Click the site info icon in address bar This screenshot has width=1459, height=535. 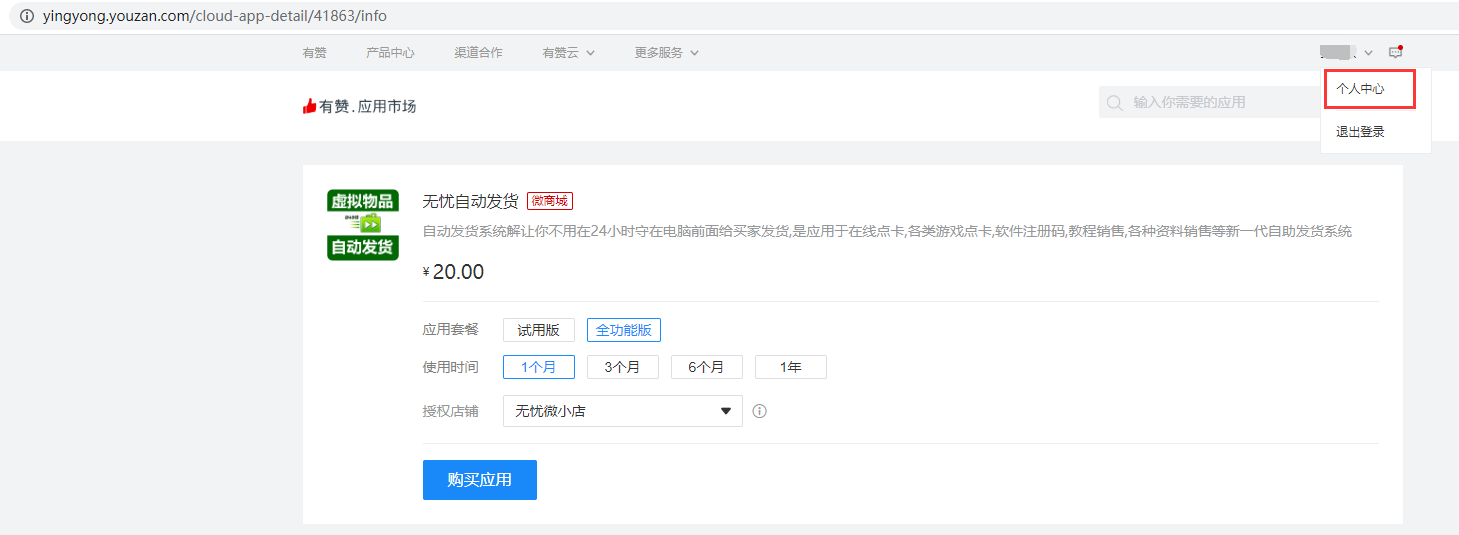26,16
